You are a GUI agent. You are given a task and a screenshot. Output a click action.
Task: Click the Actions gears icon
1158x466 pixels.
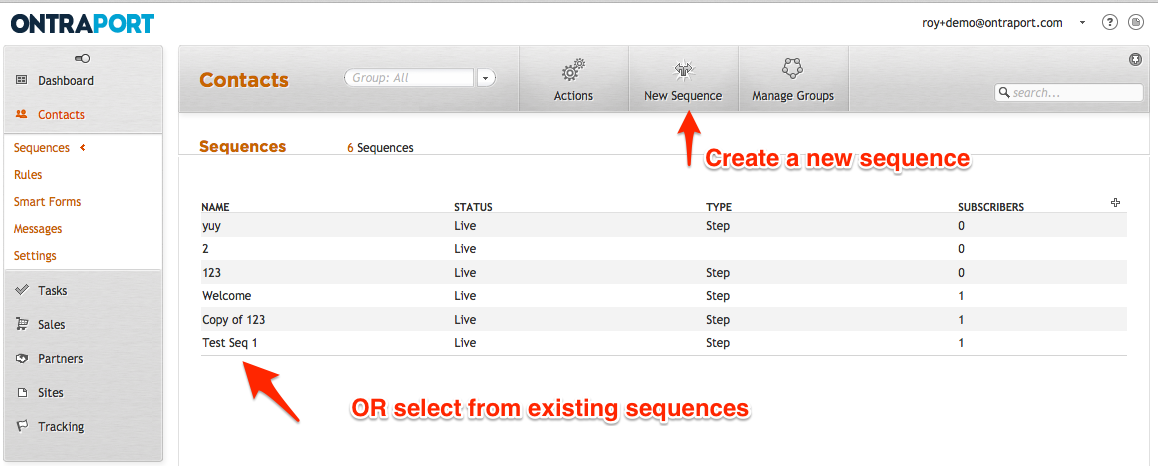573,71
